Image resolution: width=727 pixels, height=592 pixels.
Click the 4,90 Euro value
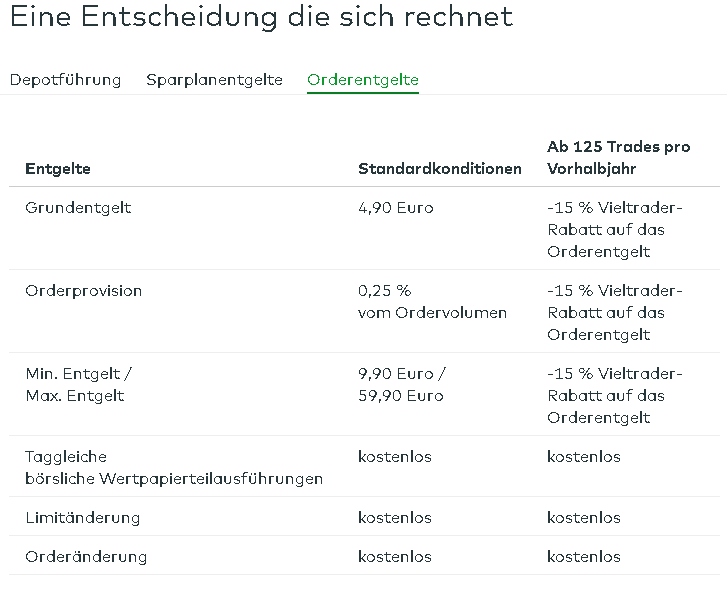[396, 208]
